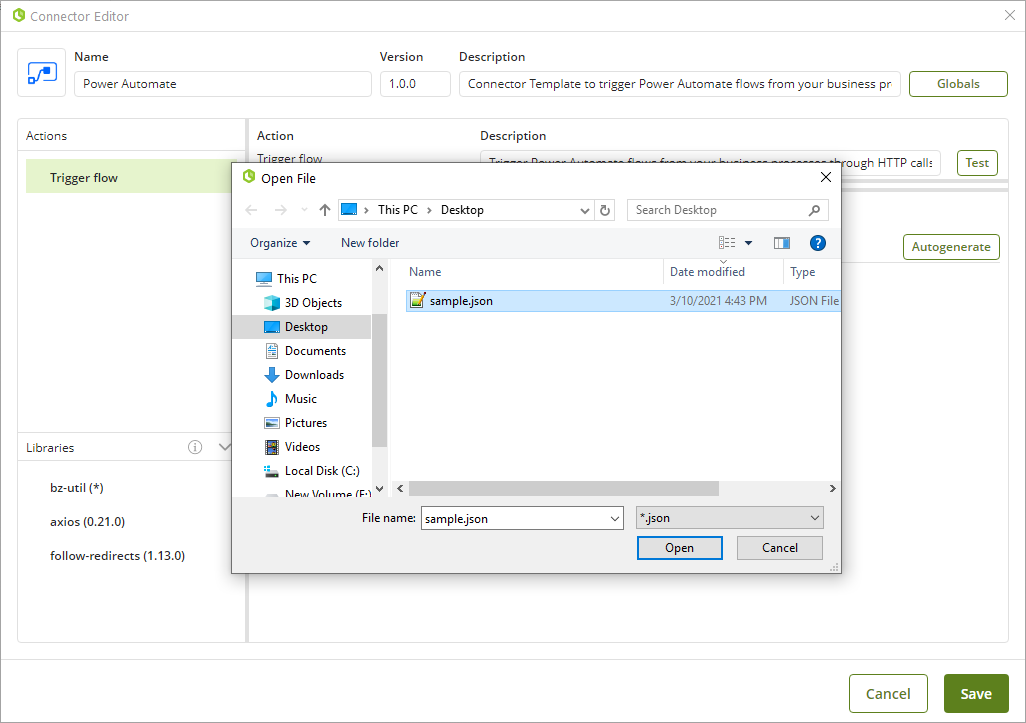Click the Version field showing 1.0.0
This screenshot has width=1026, height=723.
415,84
